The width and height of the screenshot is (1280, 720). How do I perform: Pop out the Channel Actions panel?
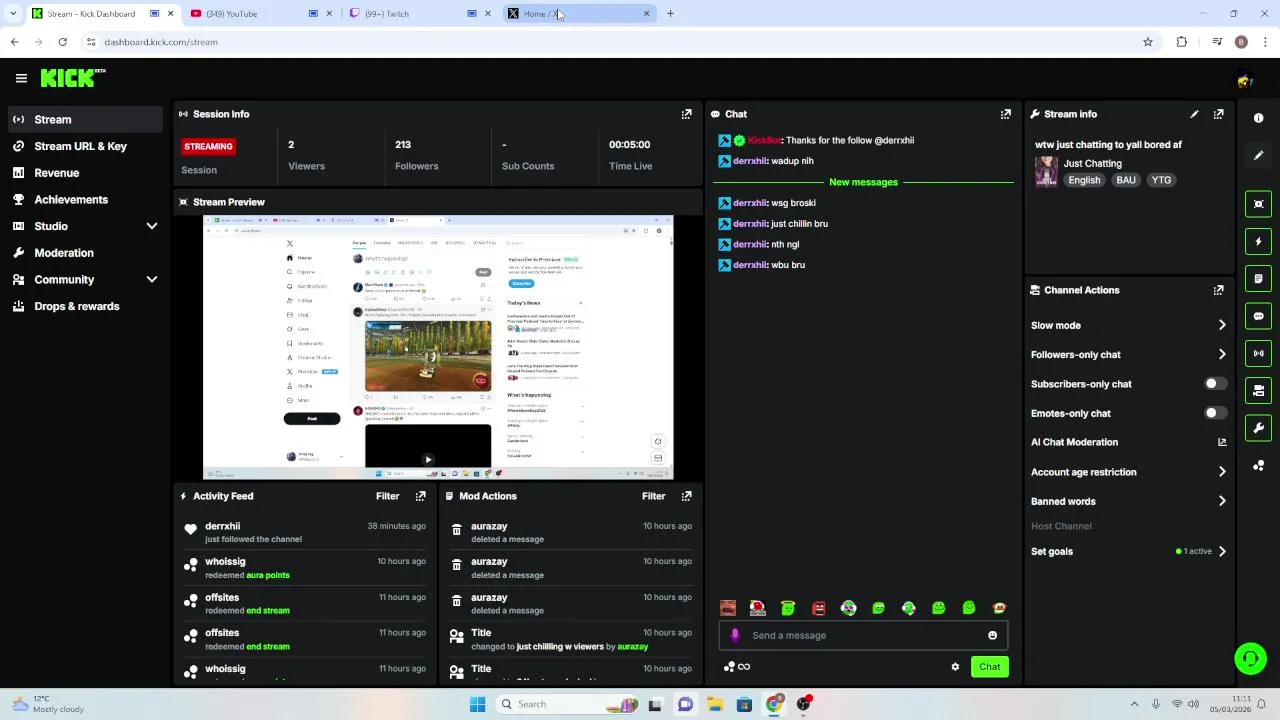point(1218,290)
